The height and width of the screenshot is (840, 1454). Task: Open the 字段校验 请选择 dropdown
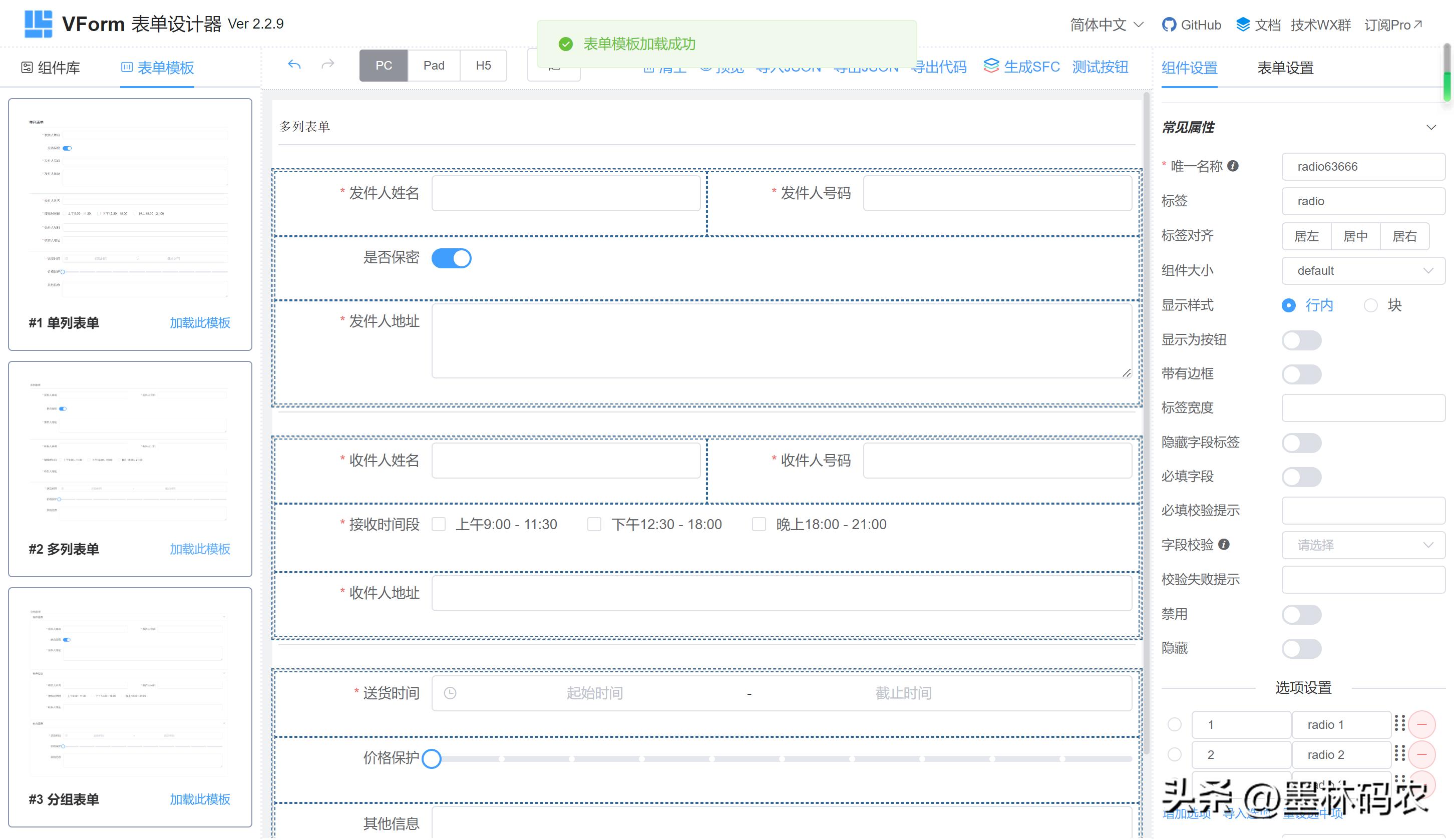click(1363, 545)
